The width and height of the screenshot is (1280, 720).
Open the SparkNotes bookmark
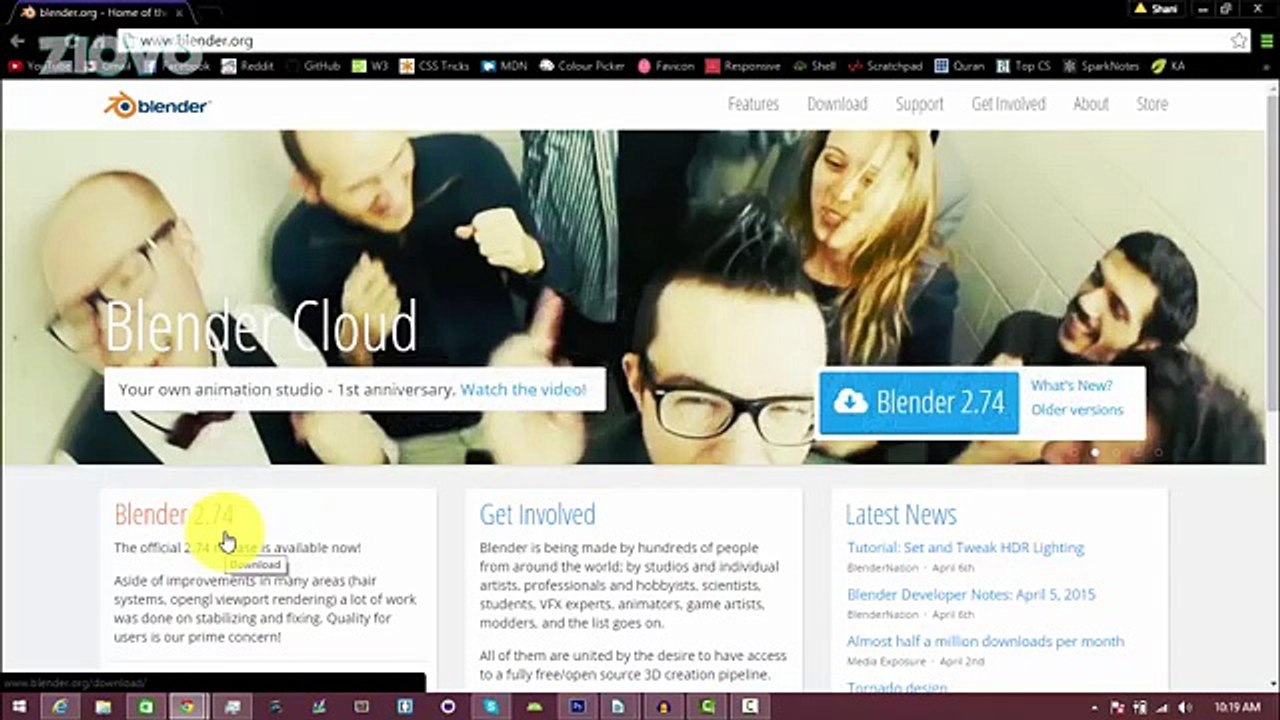[1101, 66]
